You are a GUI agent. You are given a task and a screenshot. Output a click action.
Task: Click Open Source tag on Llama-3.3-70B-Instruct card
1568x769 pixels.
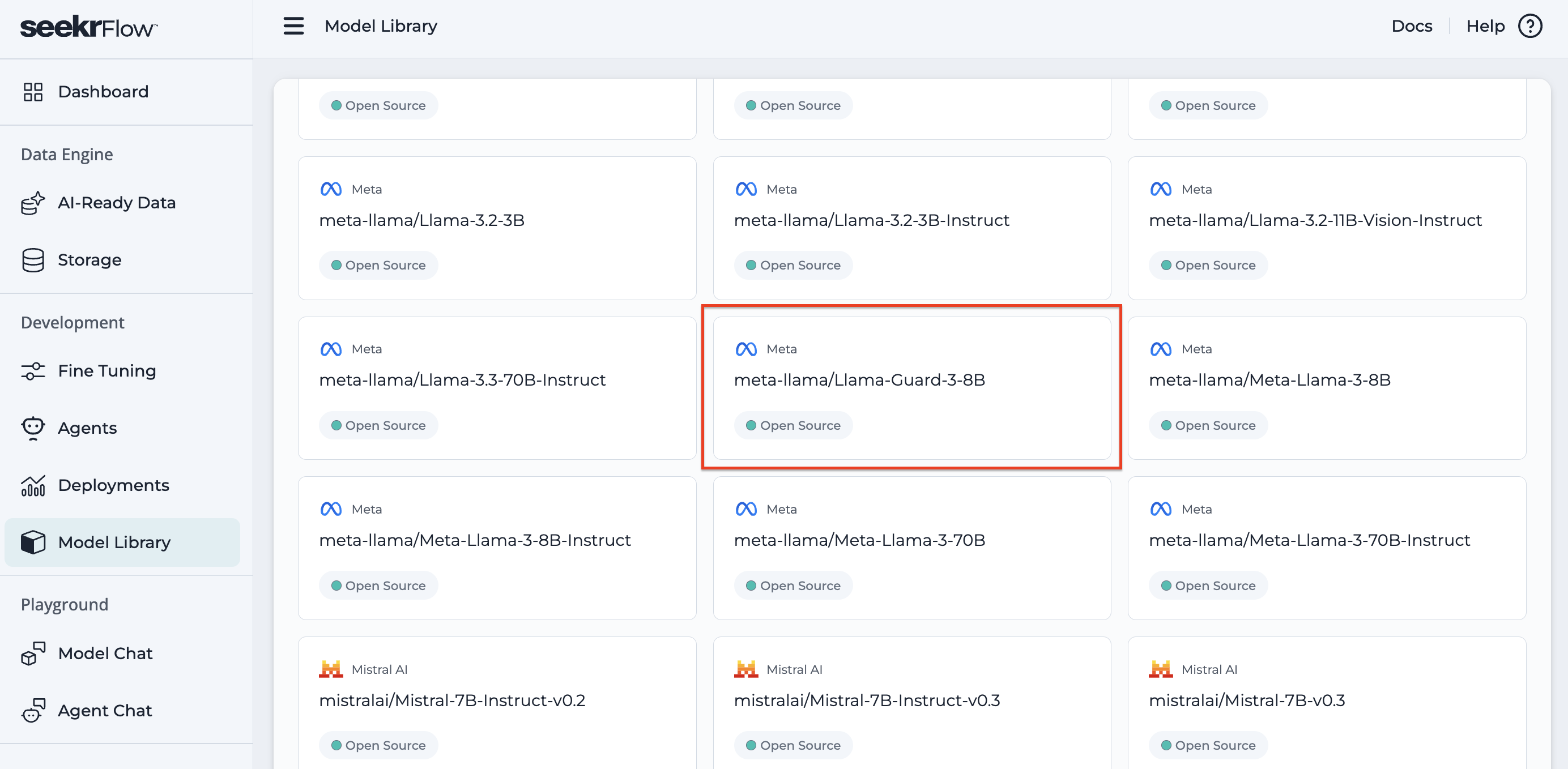[x=378, y=425]
